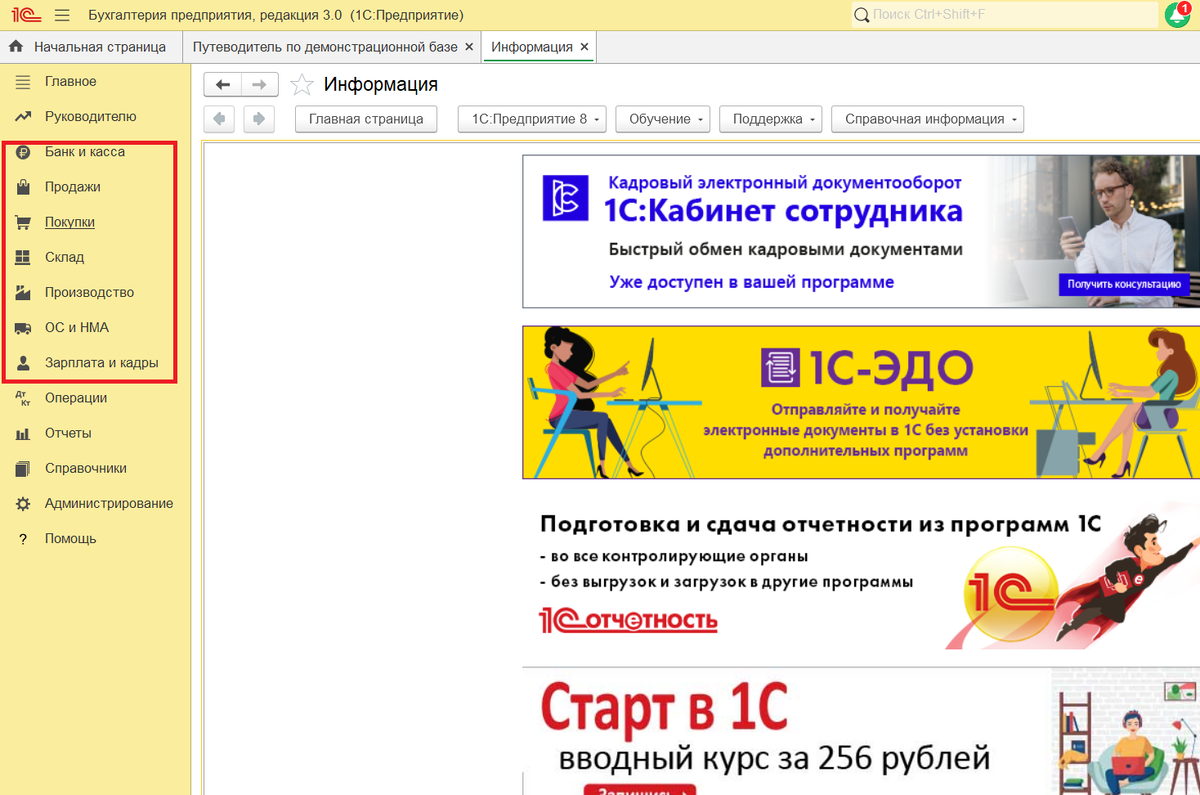This screenshot has width=1200, height=795.
Task: Switch to the Начальная страница tab
Action: coord(91,47)
